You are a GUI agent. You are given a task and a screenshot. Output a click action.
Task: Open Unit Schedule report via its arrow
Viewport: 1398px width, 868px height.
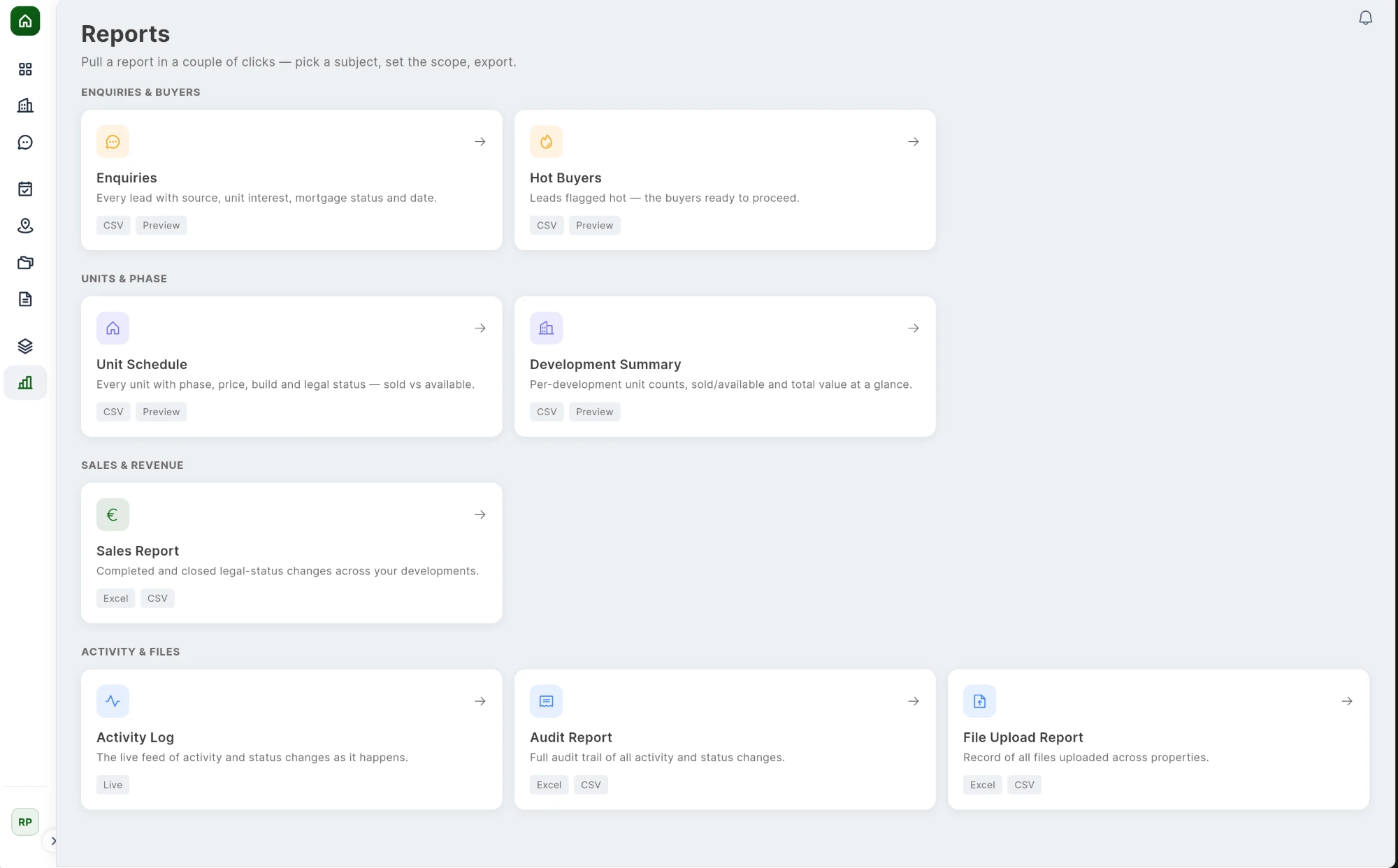(480, 328)
